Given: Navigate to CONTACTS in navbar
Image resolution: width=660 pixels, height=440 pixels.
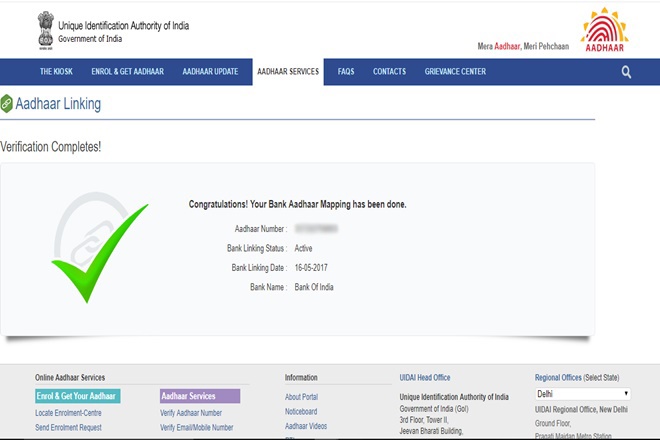Looking at the screenshot, I should pos(389,72).
